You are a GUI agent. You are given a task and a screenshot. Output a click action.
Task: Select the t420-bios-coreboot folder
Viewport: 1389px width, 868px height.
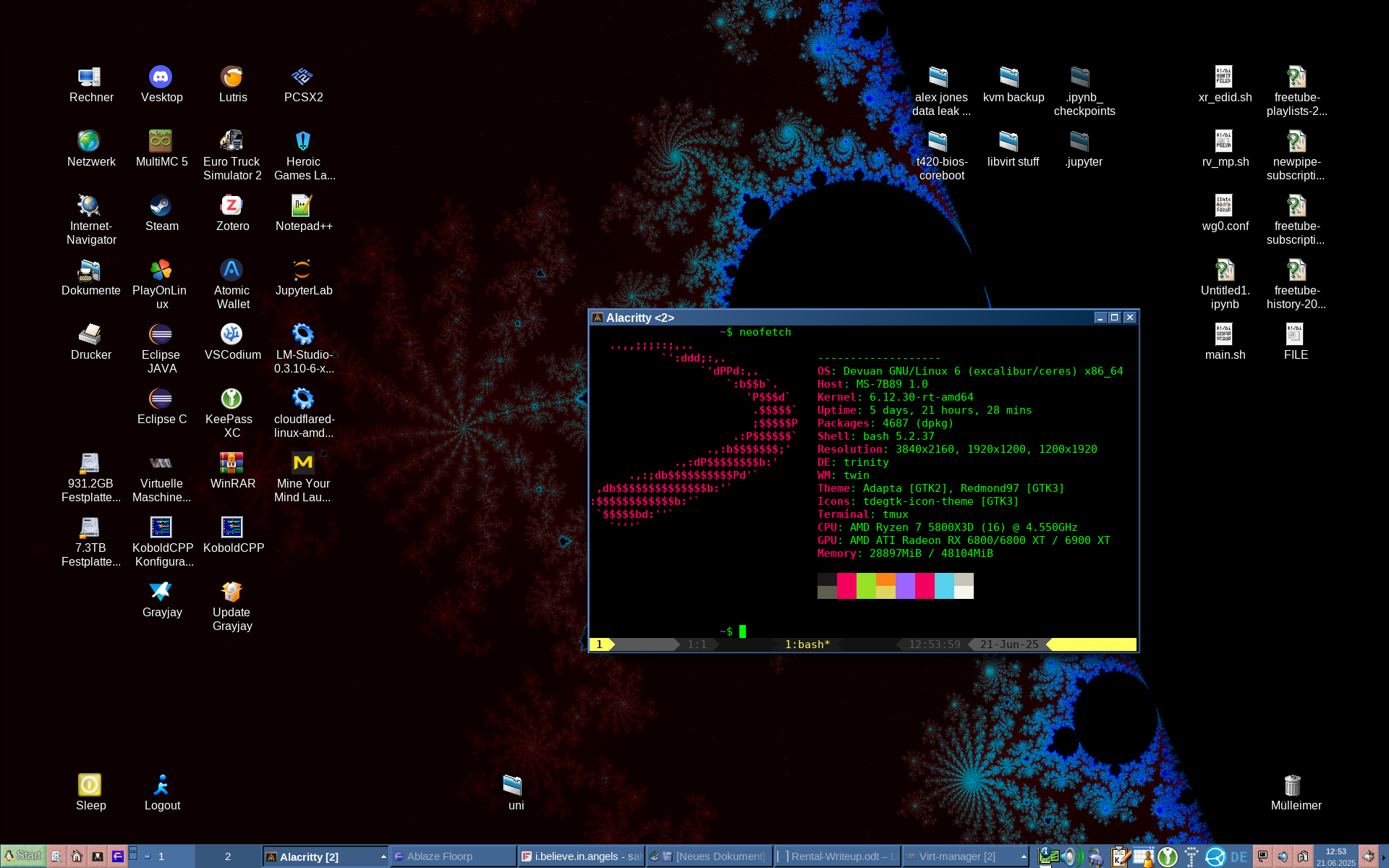click(x=940, y=156)
